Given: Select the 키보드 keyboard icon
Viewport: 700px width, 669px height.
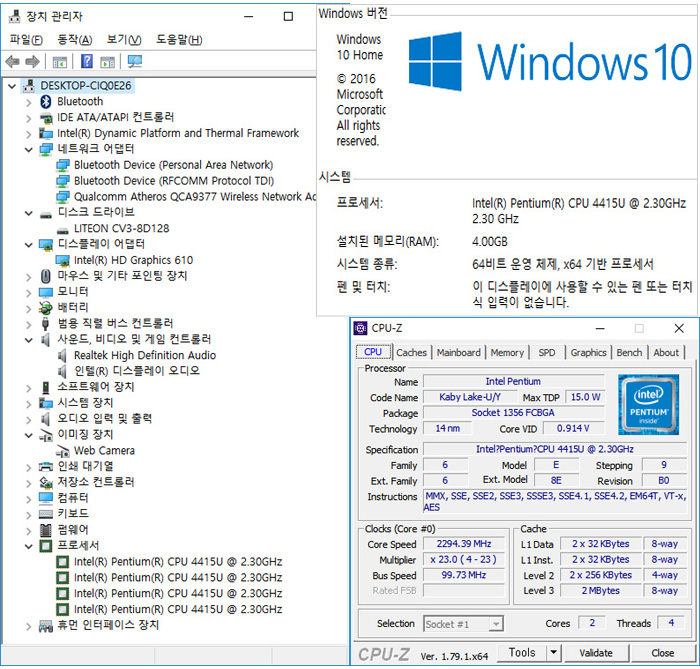Looking at the screenshot, I should coord(46,514).
